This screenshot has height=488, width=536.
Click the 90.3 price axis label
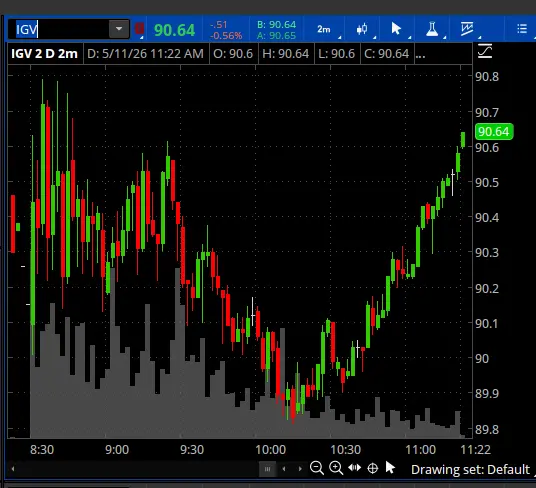487,253
